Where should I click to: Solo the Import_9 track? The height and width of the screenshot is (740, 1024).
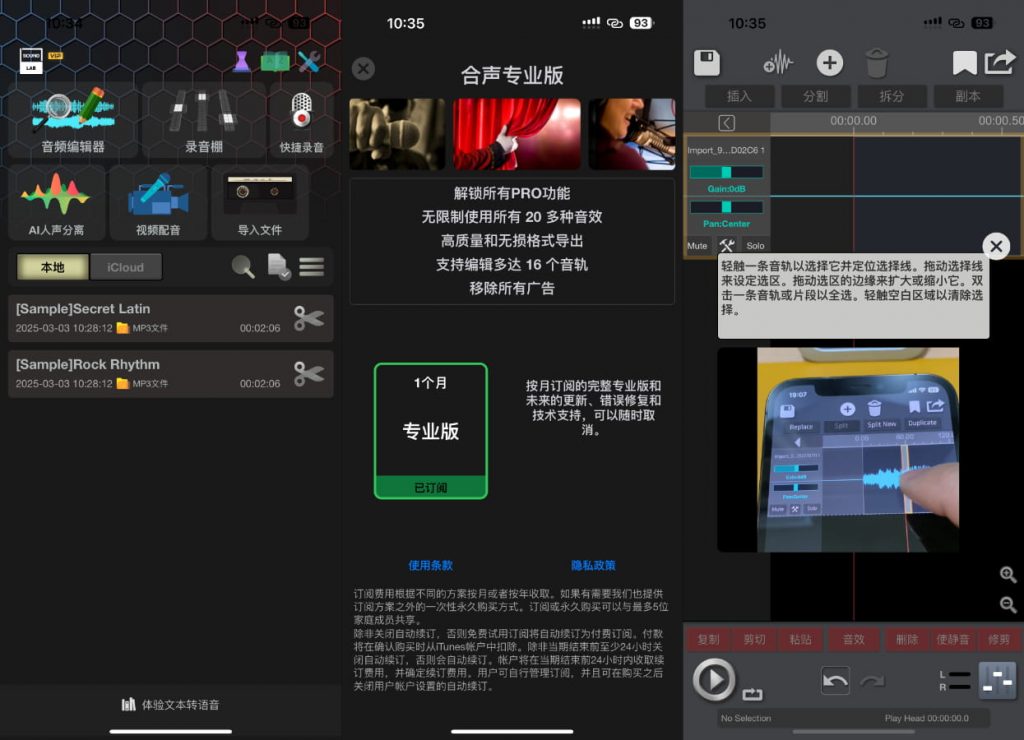click(x=755, y=245)
